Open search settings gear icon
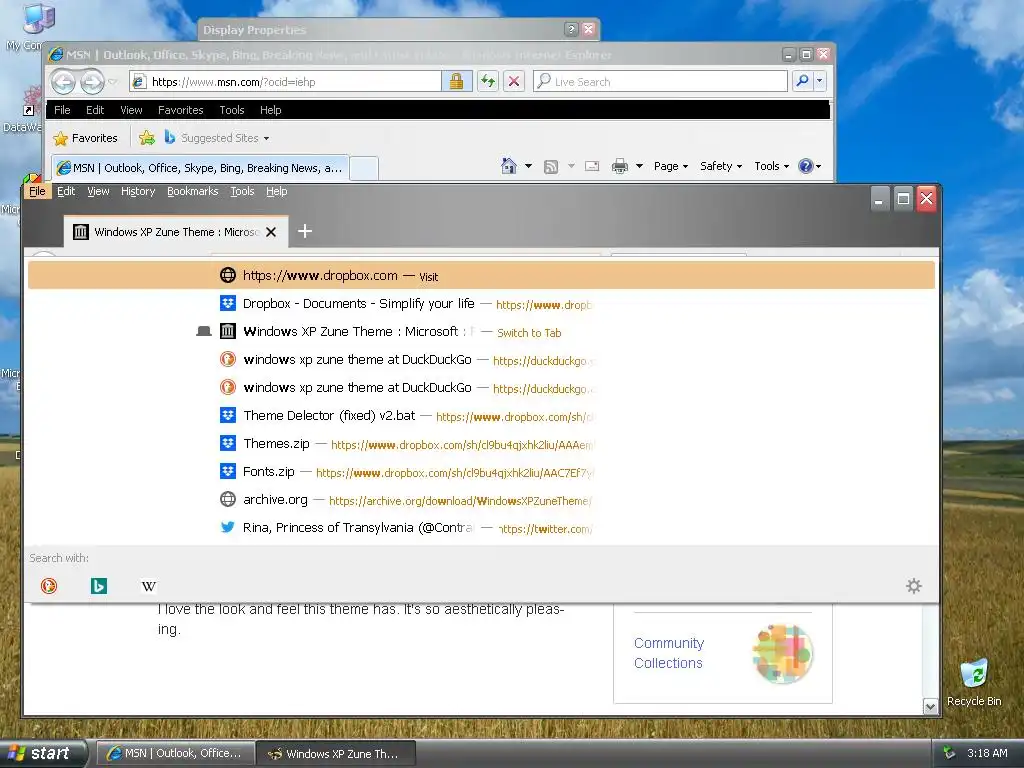The height and width of the screenshot is (768, 1024). pyautogui.click(x=914, y=586)
